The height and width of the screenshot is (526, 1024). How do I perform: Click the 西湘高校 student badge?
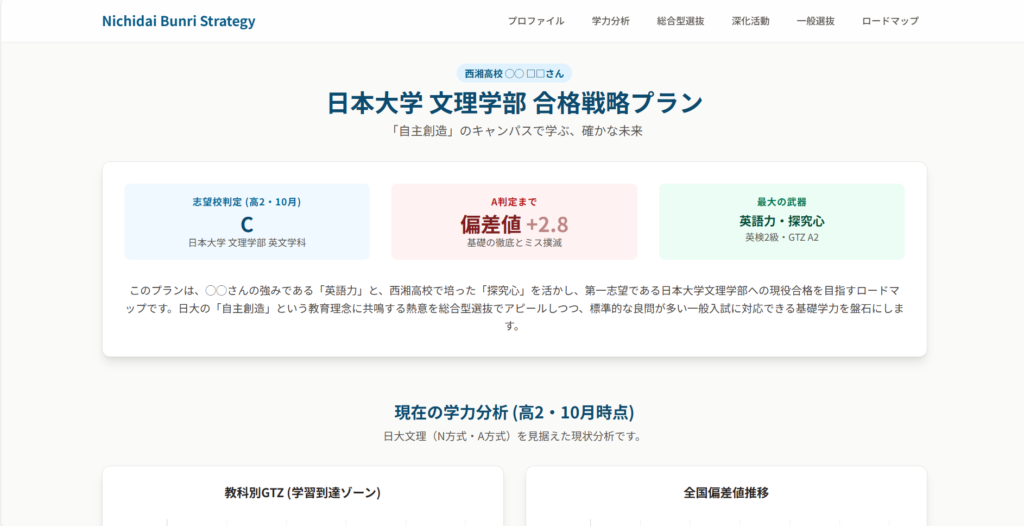(514, 73)
